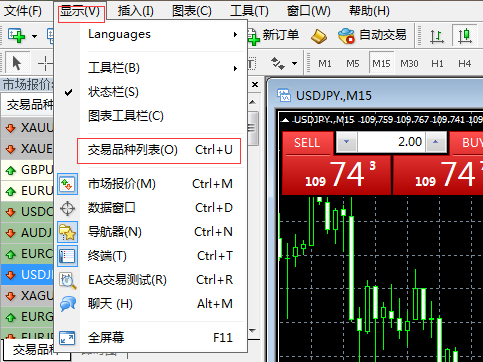Open the lot volume dropdown beside SELL

tap(346, 142)
